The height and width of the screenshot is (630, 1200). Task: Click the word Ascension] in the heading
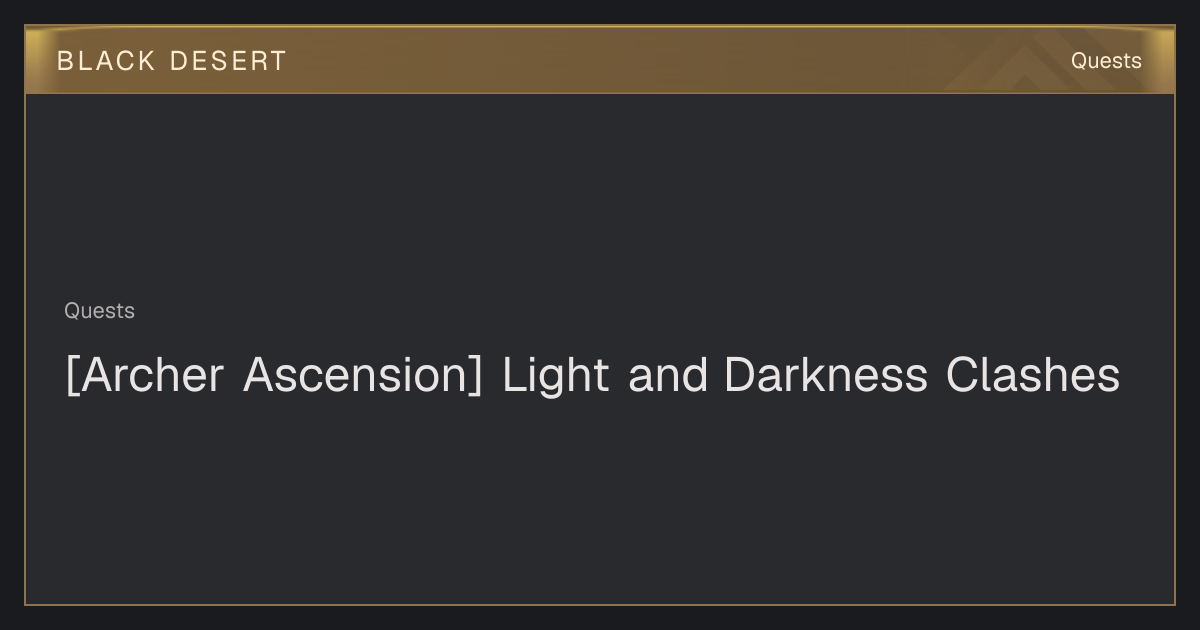click(x=363, y=376)
